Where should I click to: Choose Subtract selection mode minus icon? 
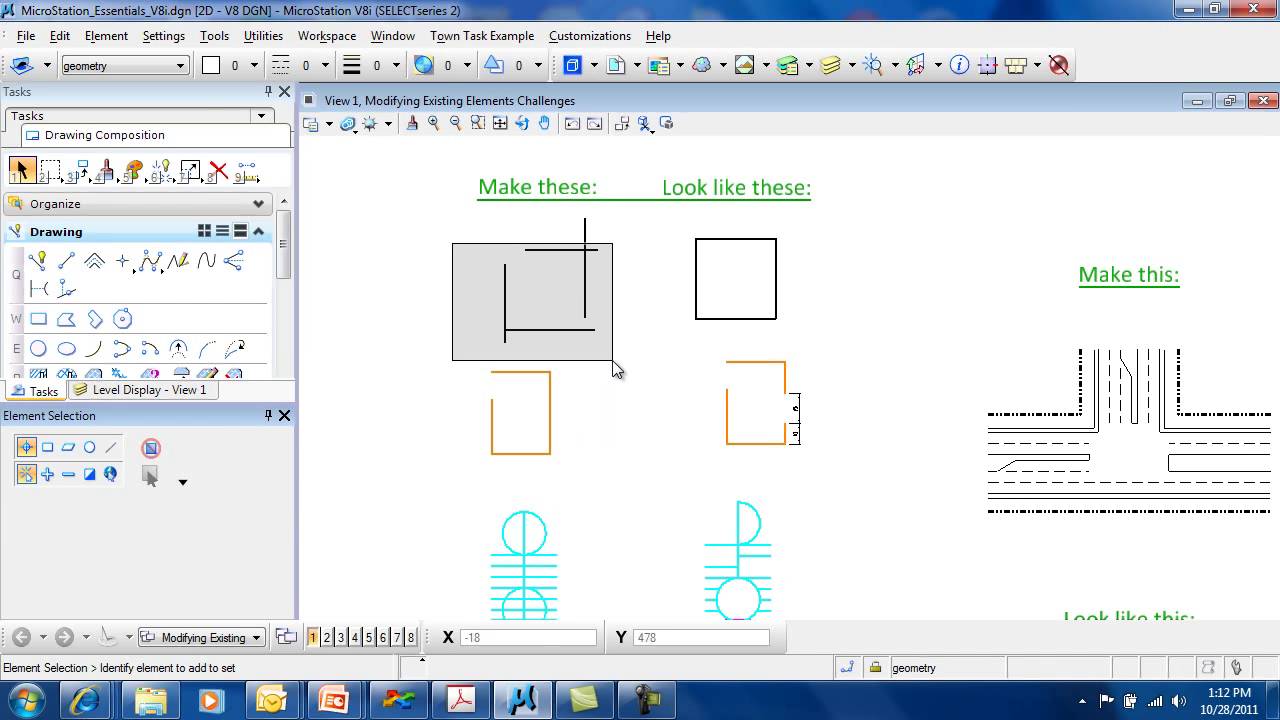68,474
